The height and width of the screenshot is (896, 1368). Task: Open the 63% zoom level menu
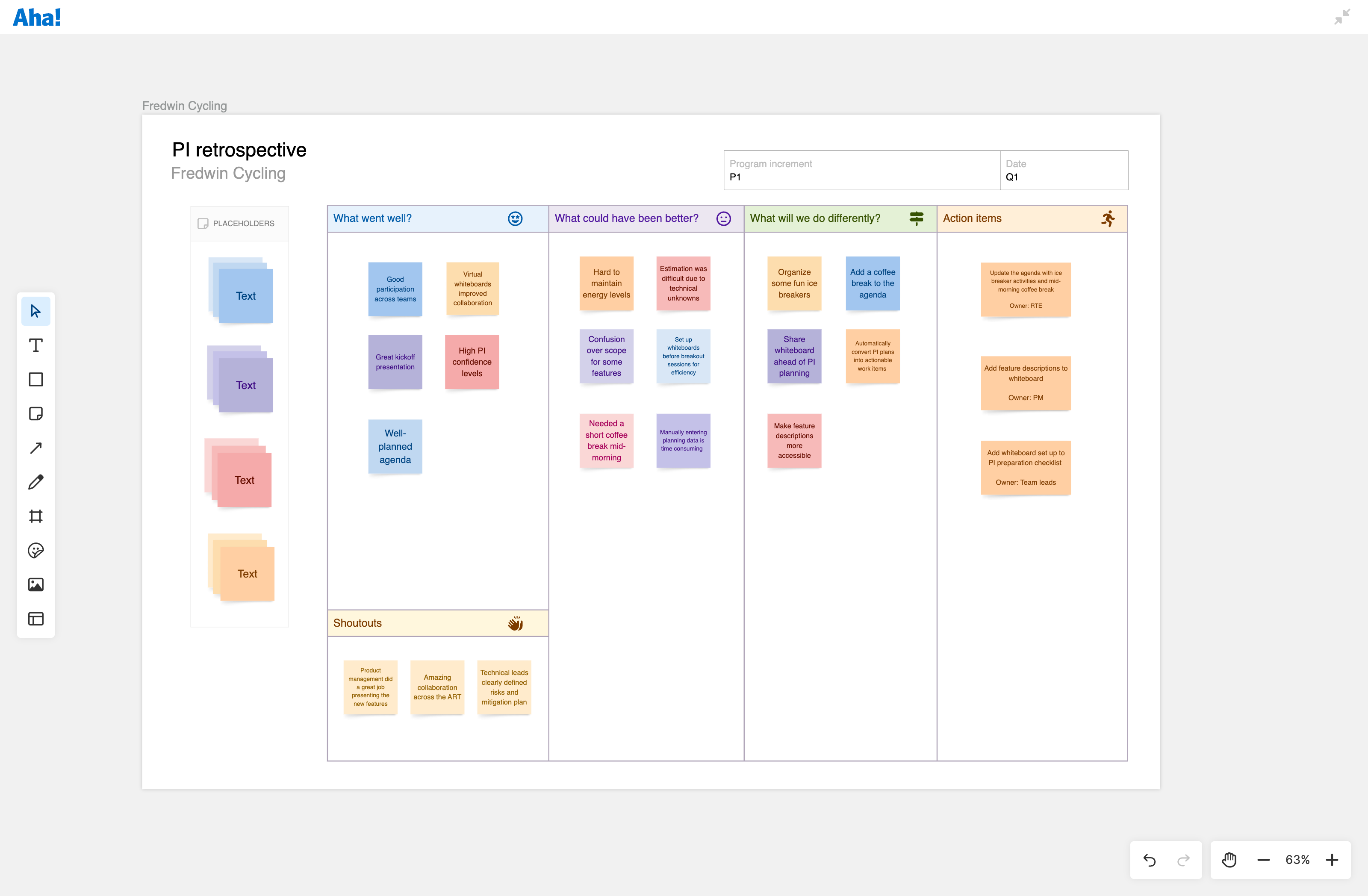pyautogui.click(x=1297, y=860)
